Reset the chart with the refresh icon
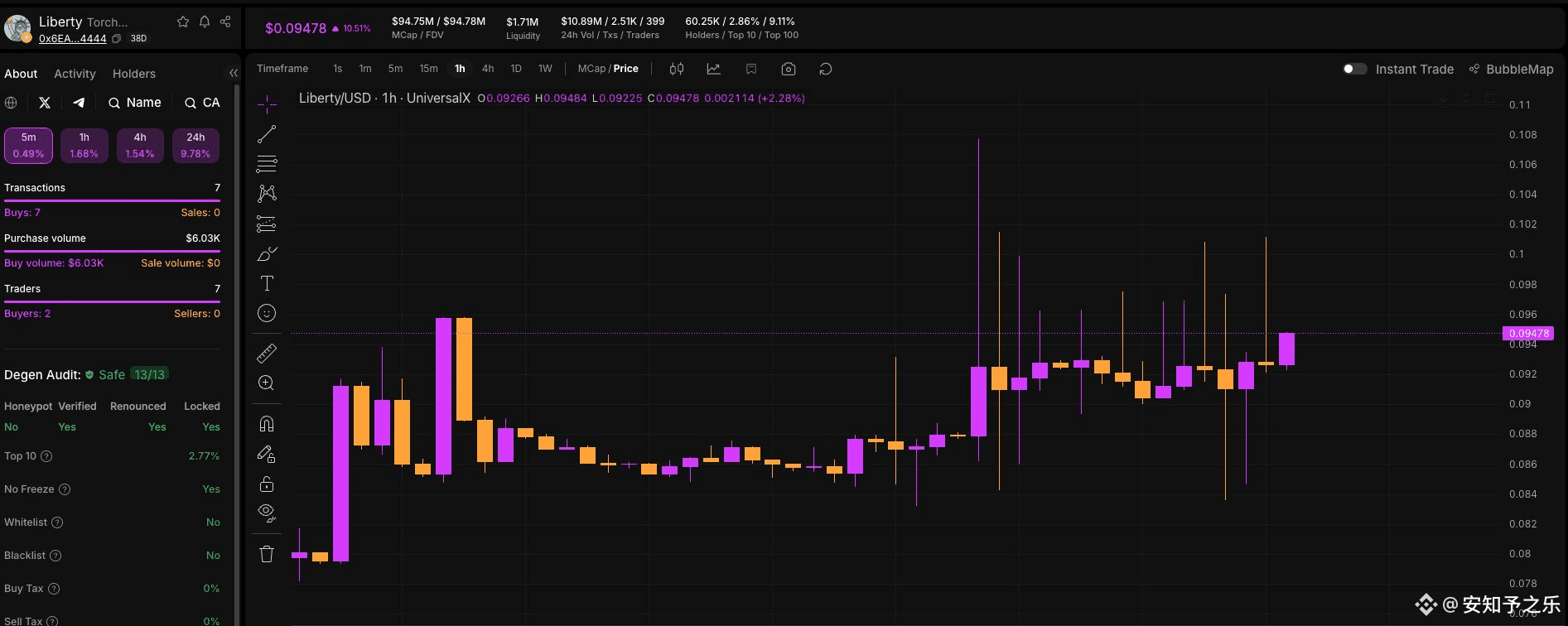The image size is (1568, 626). pyautogui.click(x=826, y=69)
